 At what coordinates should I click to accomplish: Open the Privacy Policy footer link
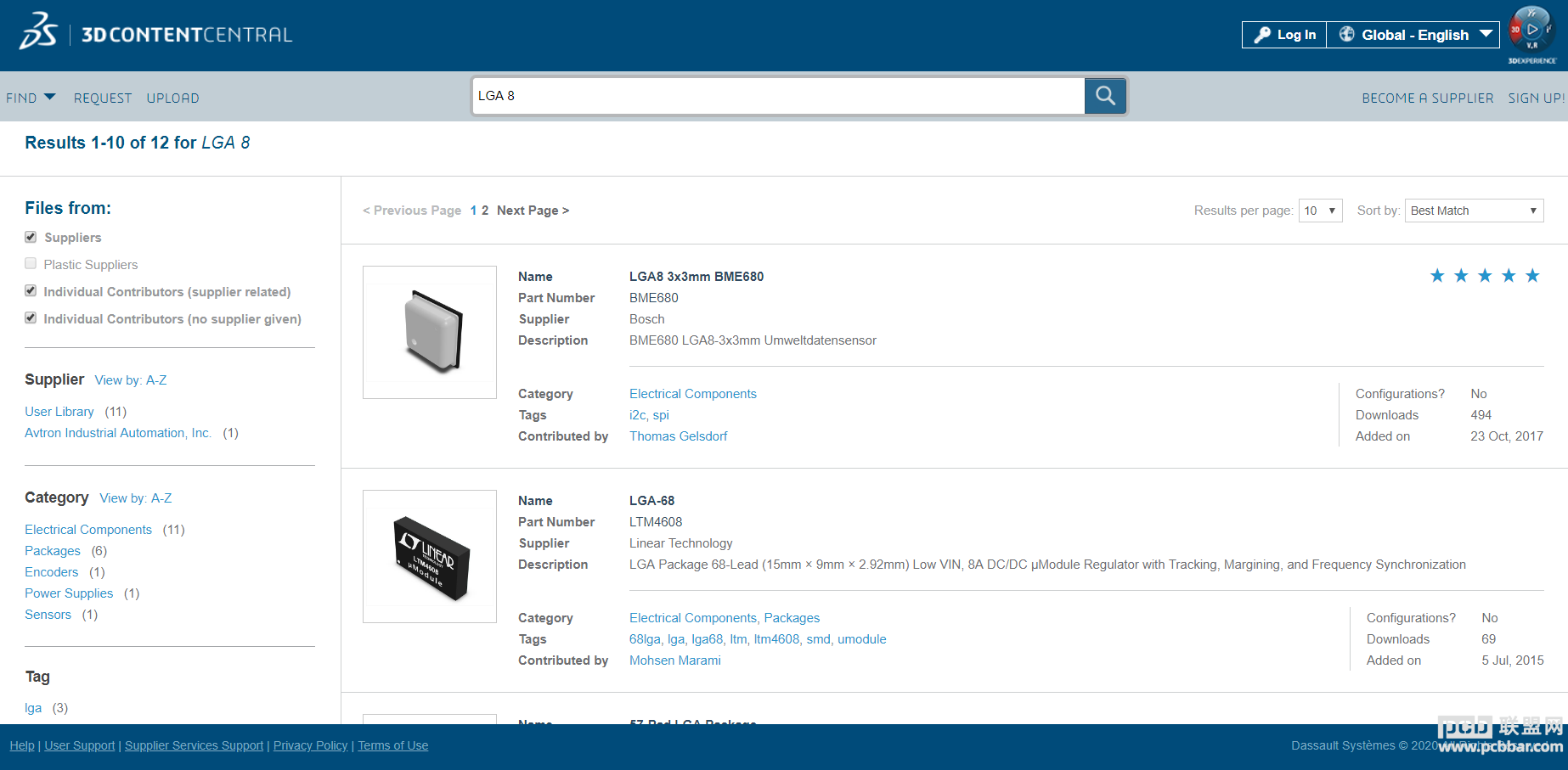coord(311,745)
